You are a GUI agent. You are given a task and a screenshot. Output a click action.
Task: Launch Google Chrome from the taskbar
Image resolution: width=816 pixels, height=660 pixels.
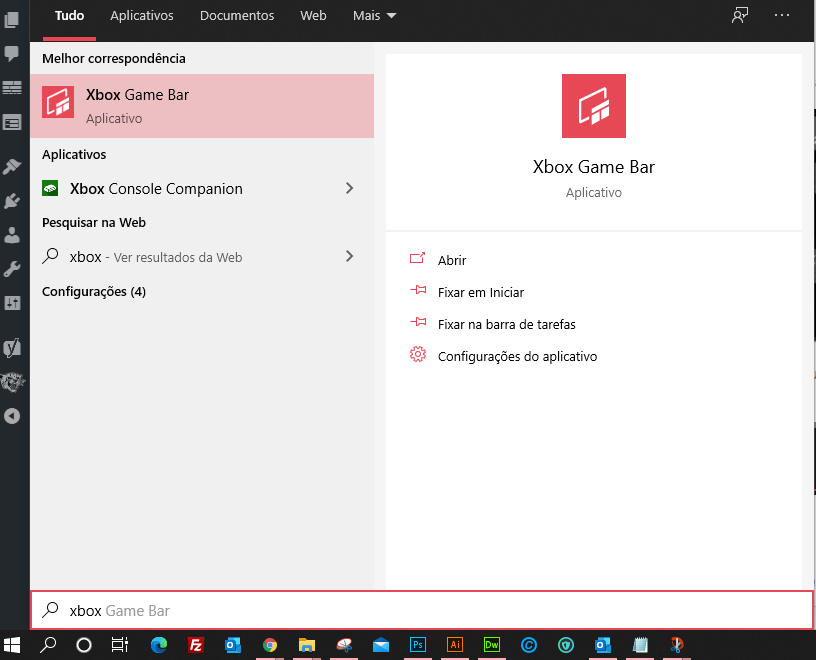click(270, 645)
